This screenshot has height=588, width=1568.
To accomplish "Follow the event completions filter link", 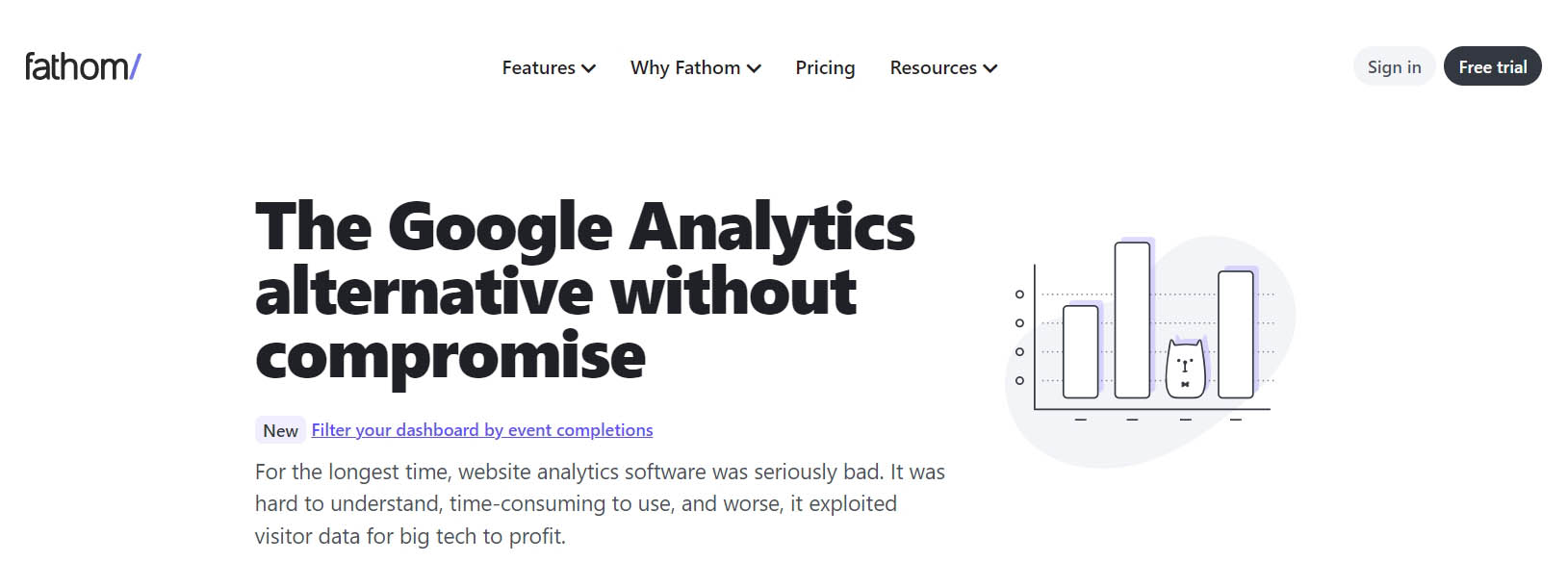I will [481, 430].
